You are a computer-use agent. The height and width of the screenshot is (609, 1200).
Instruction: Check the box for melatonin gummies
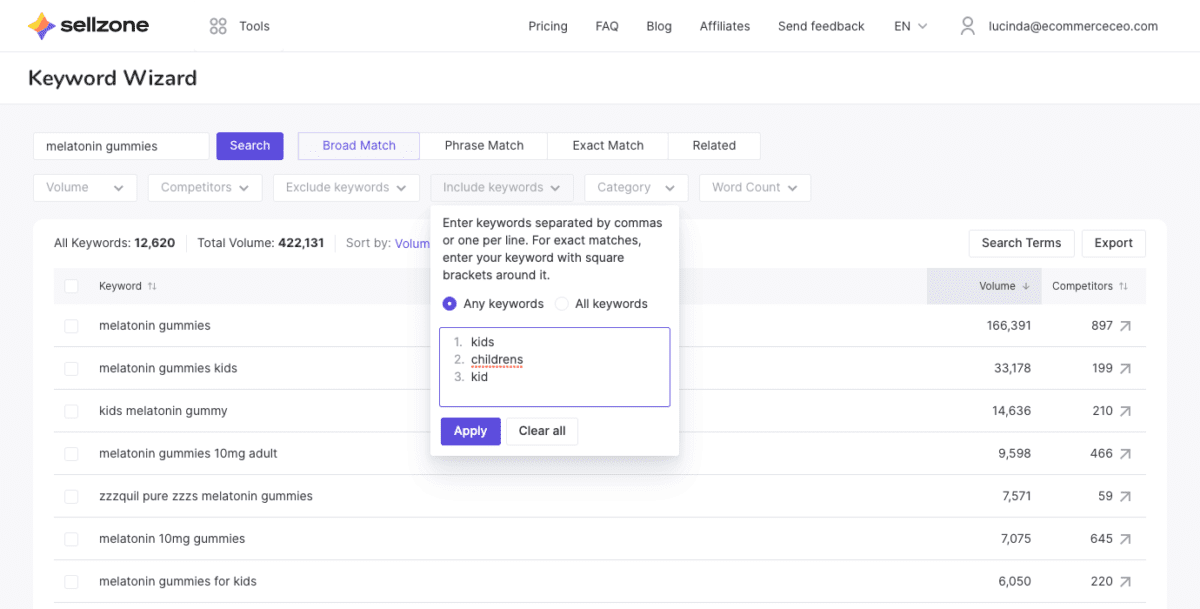click(x=71, y=326)
